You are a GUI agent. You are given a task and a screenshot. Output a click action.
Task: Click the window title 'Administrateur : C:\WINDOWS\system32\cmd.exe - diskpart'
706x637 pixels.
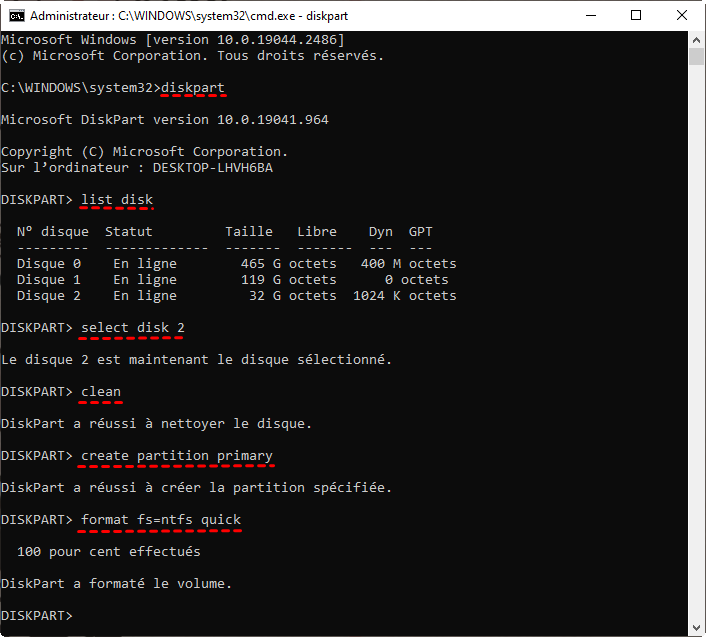point(189,16)
